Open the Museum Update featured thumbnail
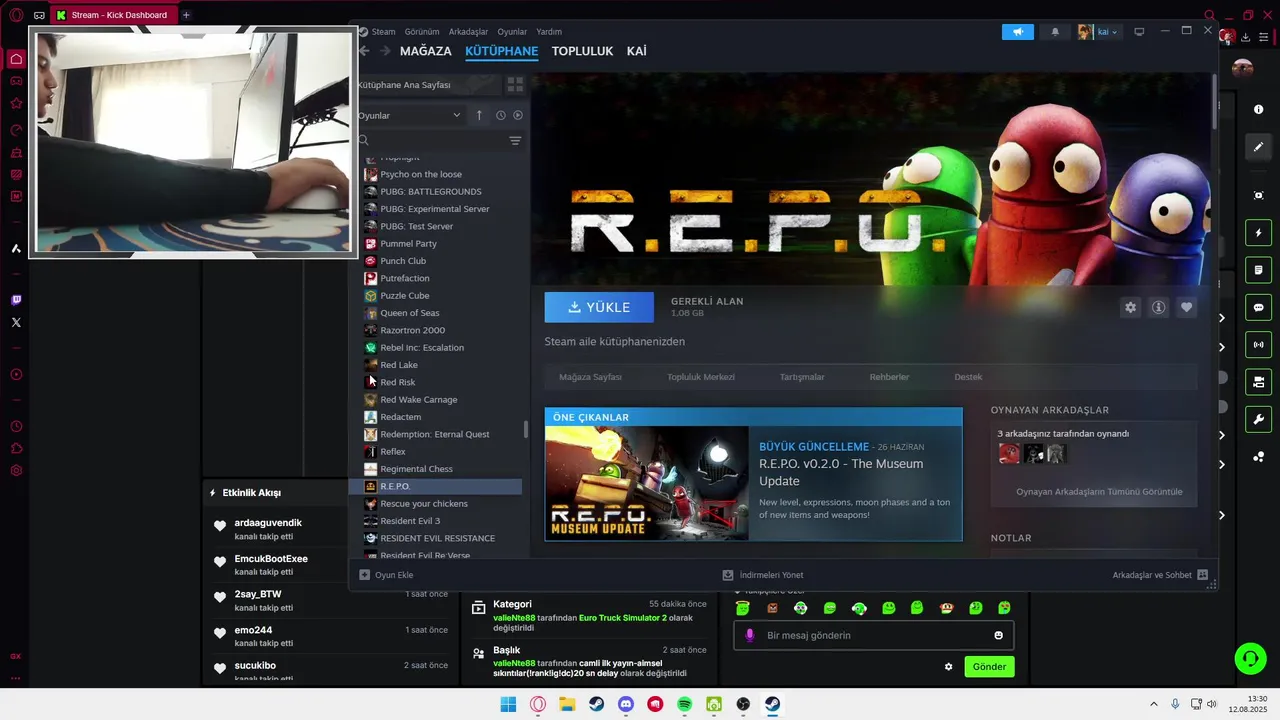1280x720 pixels. pyautogui.click(x=647, y=483)
